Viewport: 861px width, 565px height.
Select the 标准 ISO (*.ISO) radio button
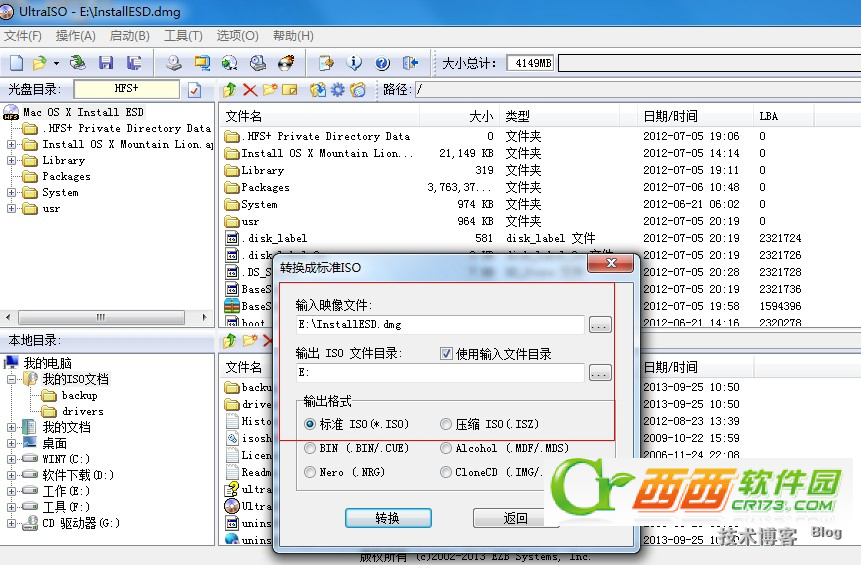[x=310, y=424]
